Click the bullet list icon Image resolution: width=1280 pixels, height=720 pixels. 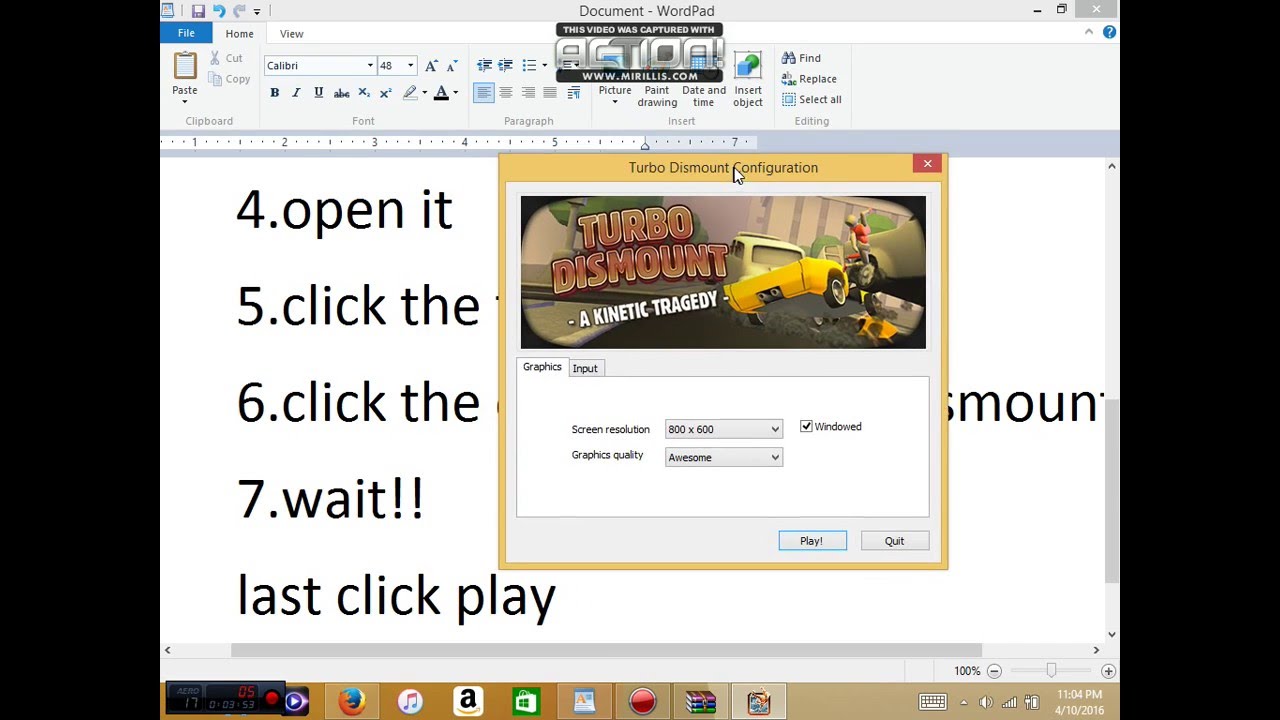tap(529, 66)
